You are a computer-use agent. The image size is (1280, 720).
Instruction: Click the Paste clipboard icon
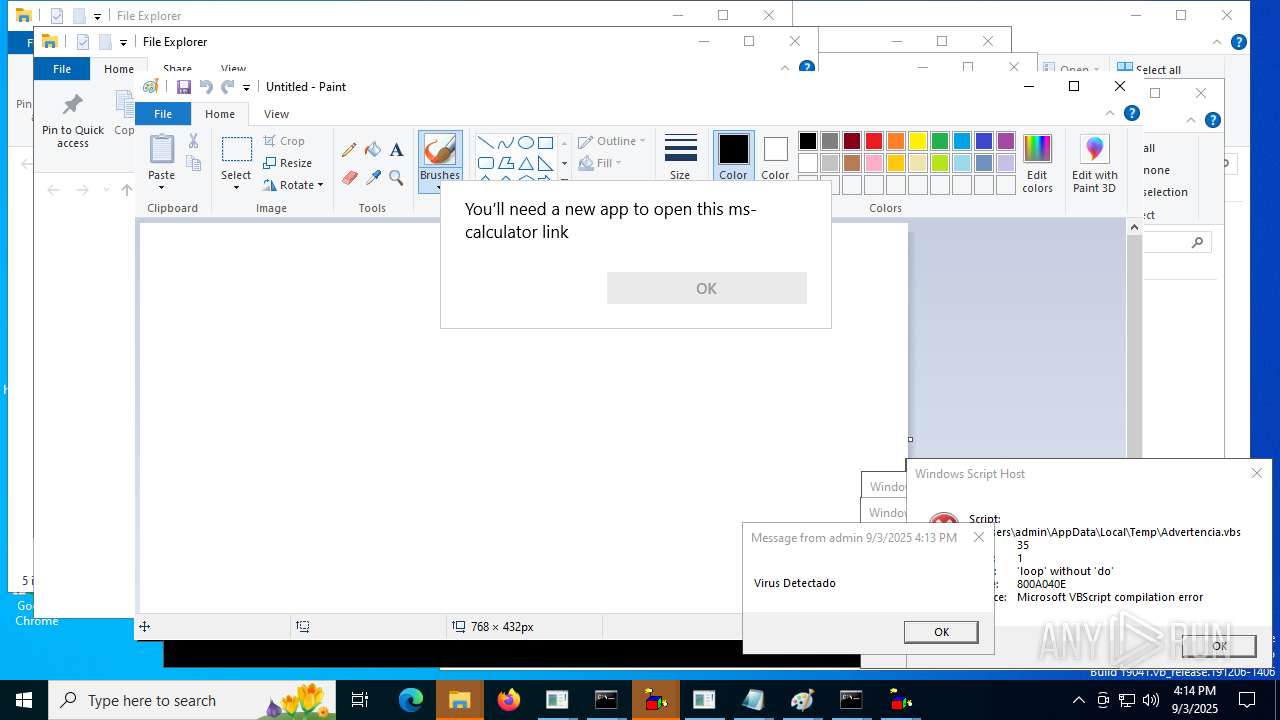click(x=161, y=149)
